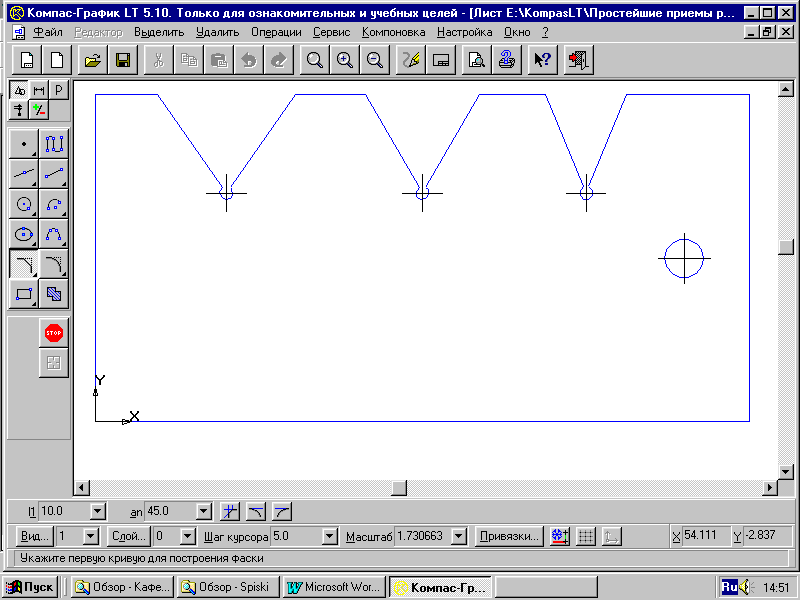Open the Настройка menu
The image size is (800, 600).
pyautogui.click(x=464, y=32)
